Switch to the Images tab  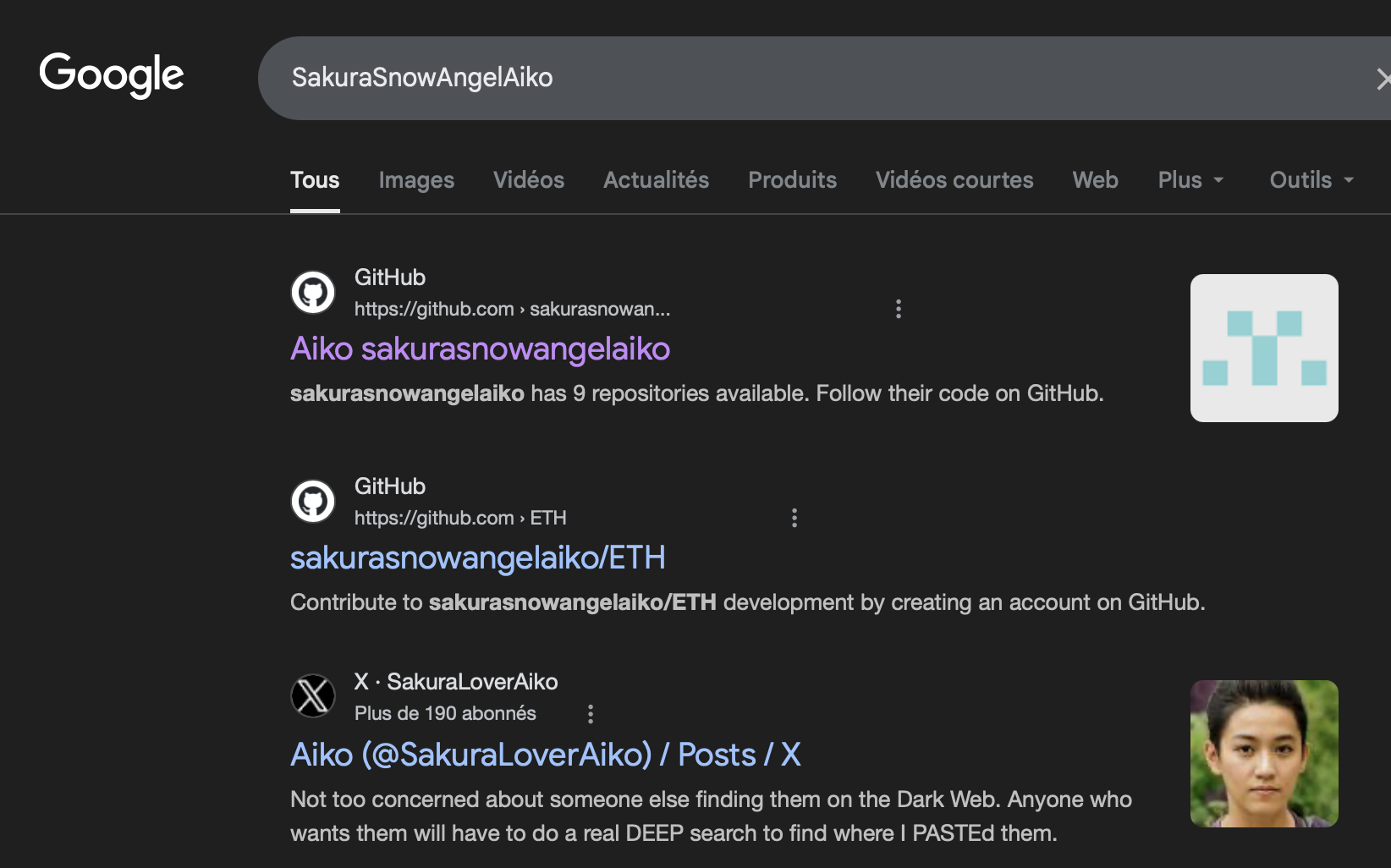[416, 180]
